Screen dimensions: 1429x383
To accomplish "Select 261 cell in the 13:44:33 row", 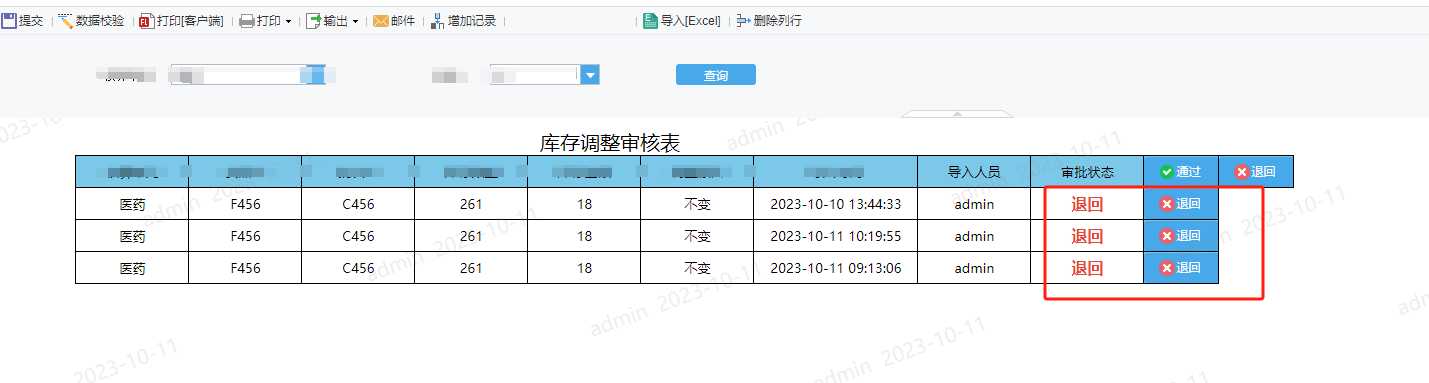I will 471,204.
